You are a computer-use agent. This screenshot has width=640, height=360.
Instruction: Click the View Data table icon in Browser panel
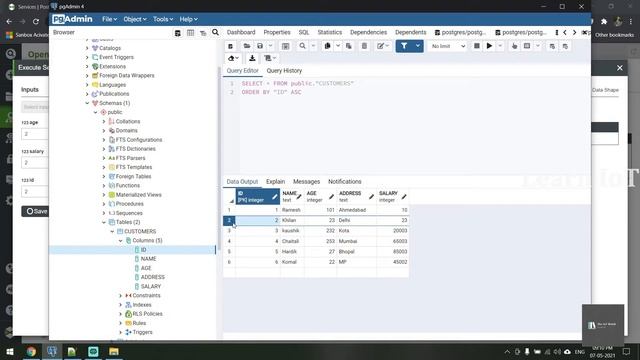191,33
